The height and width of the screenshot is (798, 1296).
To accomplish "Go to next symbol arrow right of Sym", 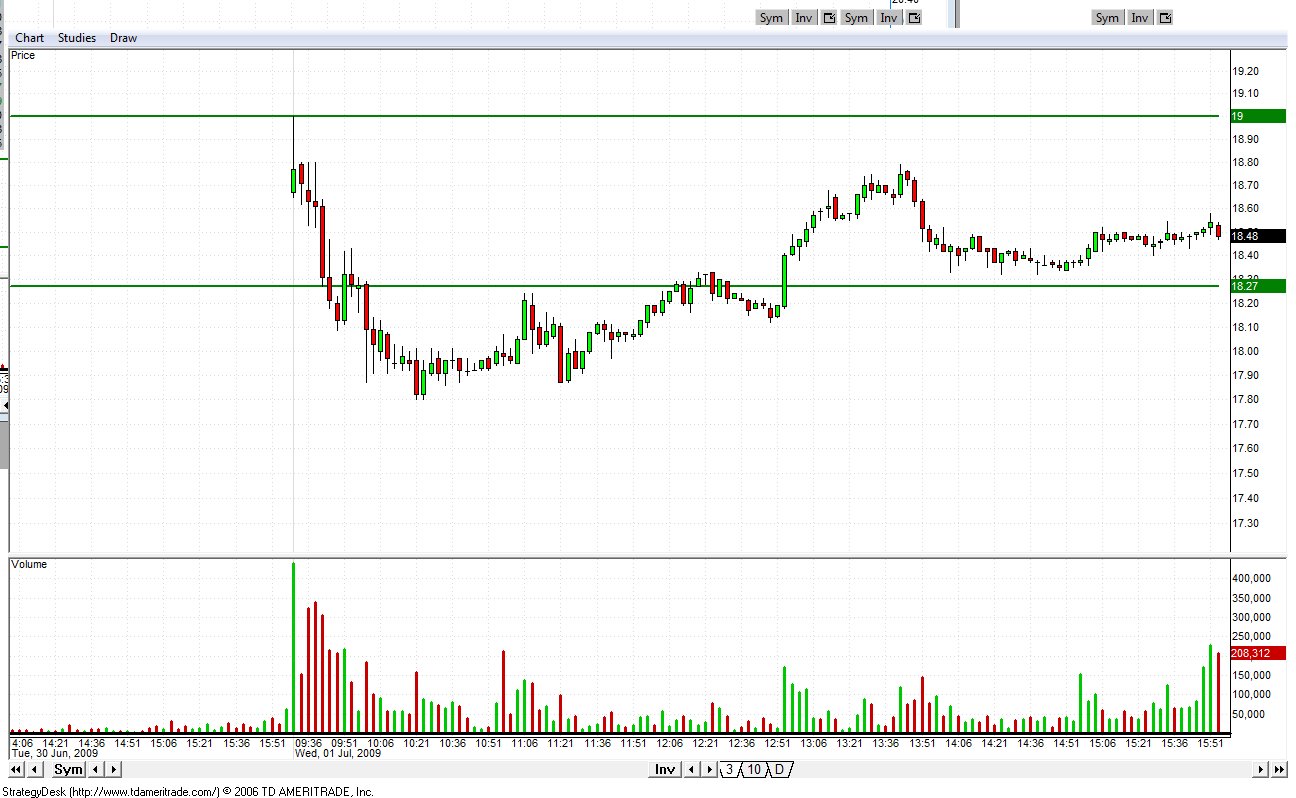I will tap(113, 769).
